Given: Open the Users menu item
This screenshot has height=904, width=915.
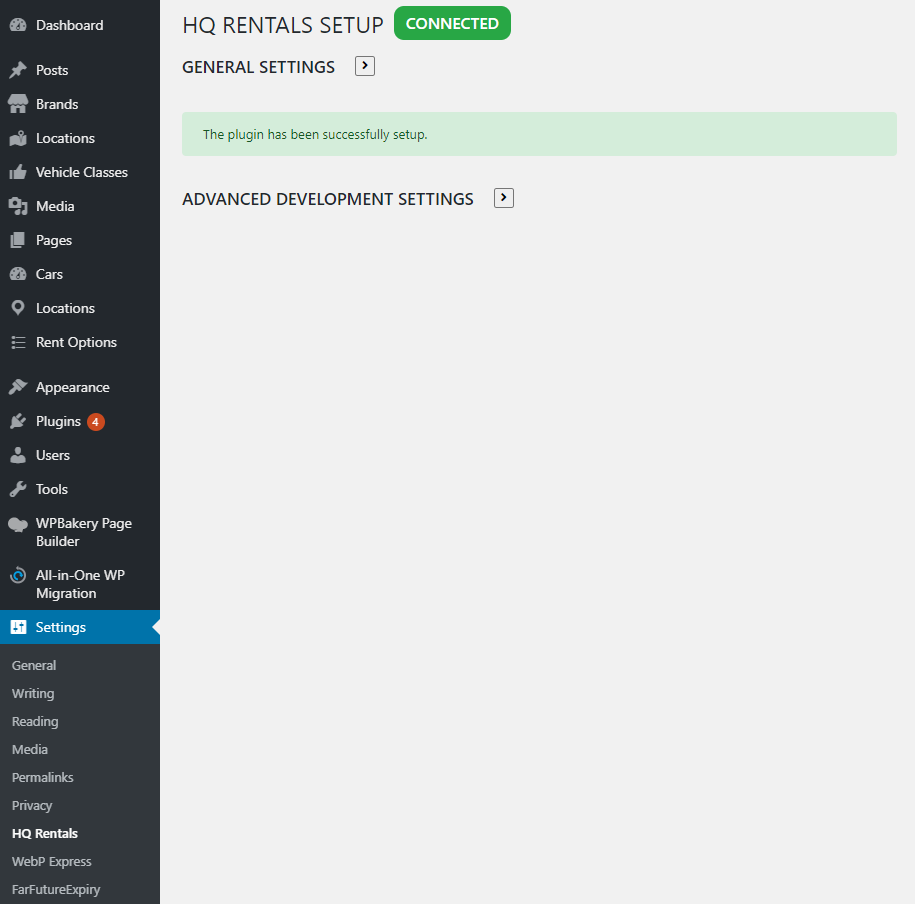Looking at the screenshot, I should point(80,455).
